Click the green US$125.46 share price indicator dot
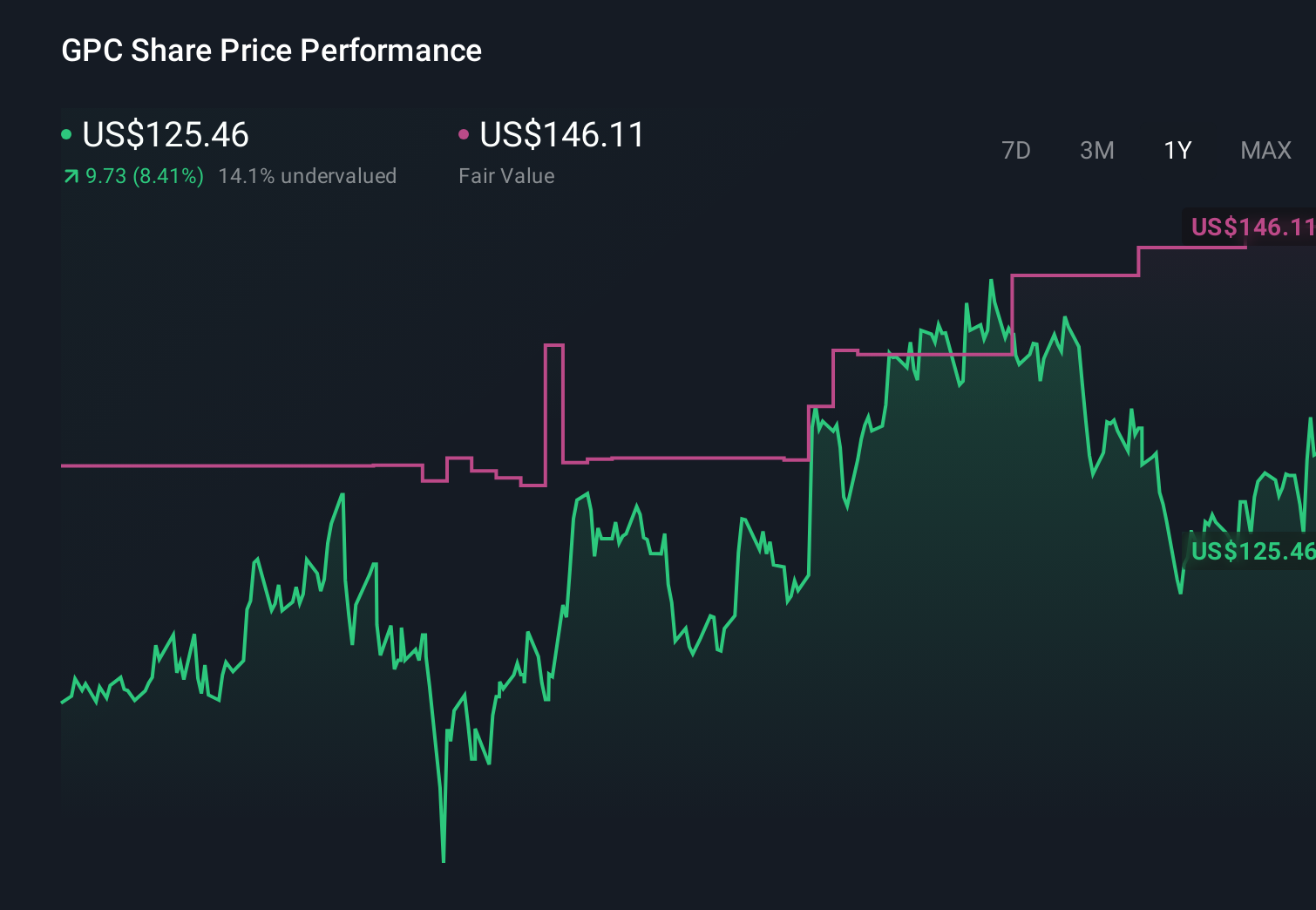Image resolution: width=1316 pixels, height=910 pixels. pyautogui.click(x=65, y=135)
